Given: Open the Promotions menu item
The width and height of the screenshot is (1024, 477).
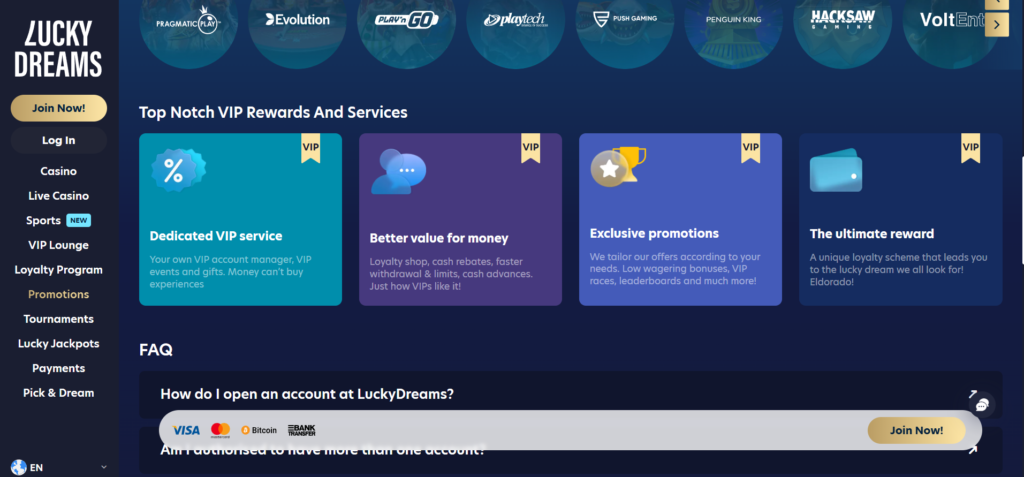Looking at the screenshot, I should click(58, 294).
